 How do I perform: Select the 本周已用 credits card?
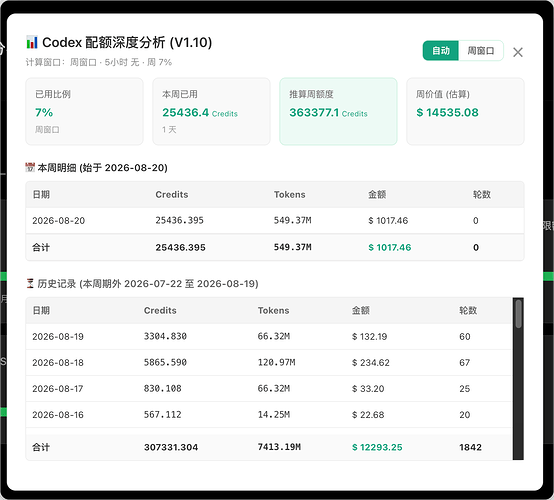pos(211,111)
